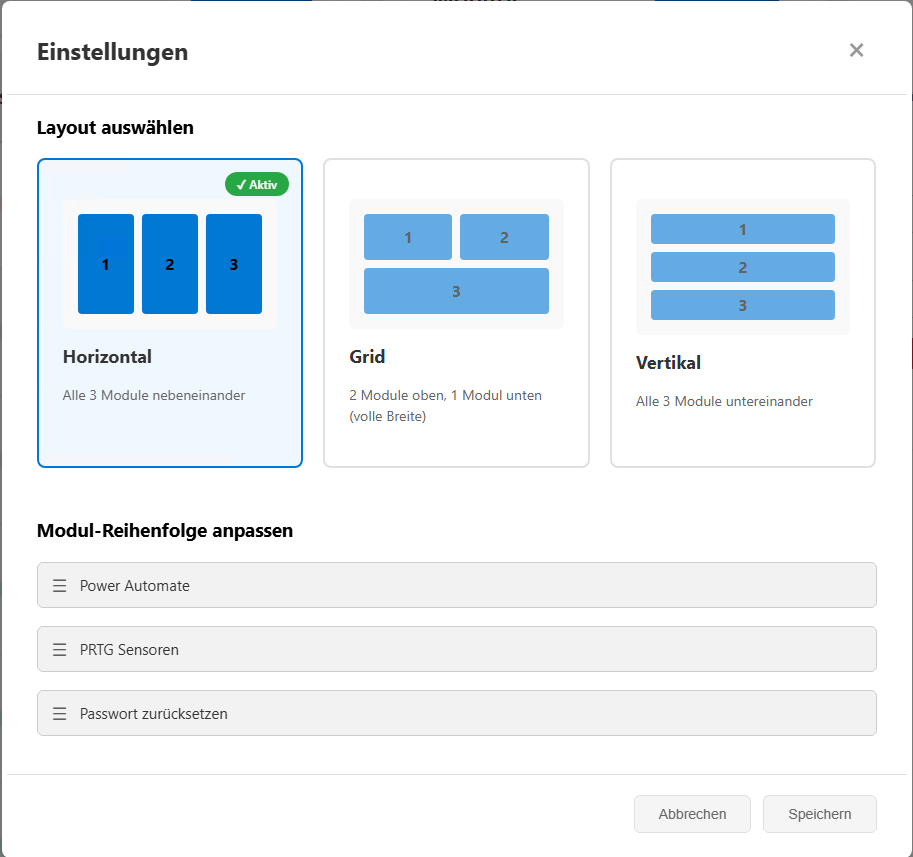Click the text 'Alle 3 Module untereinander'
Image resolution: width=913 pixels, height=857 pixels.
(x=724, y=401)
